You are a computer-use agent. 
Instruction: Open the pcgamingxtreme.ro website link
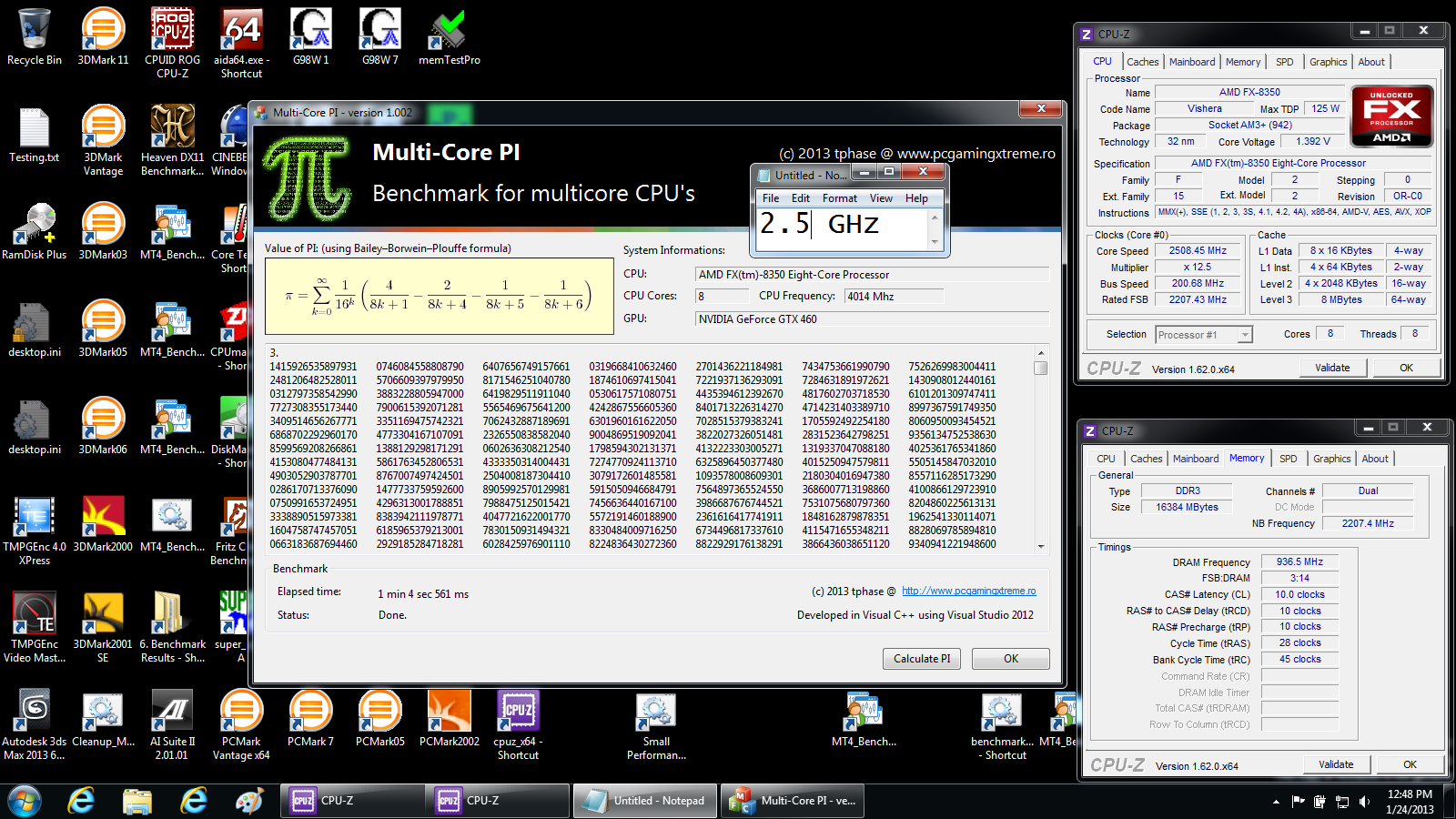coord(968,591)
